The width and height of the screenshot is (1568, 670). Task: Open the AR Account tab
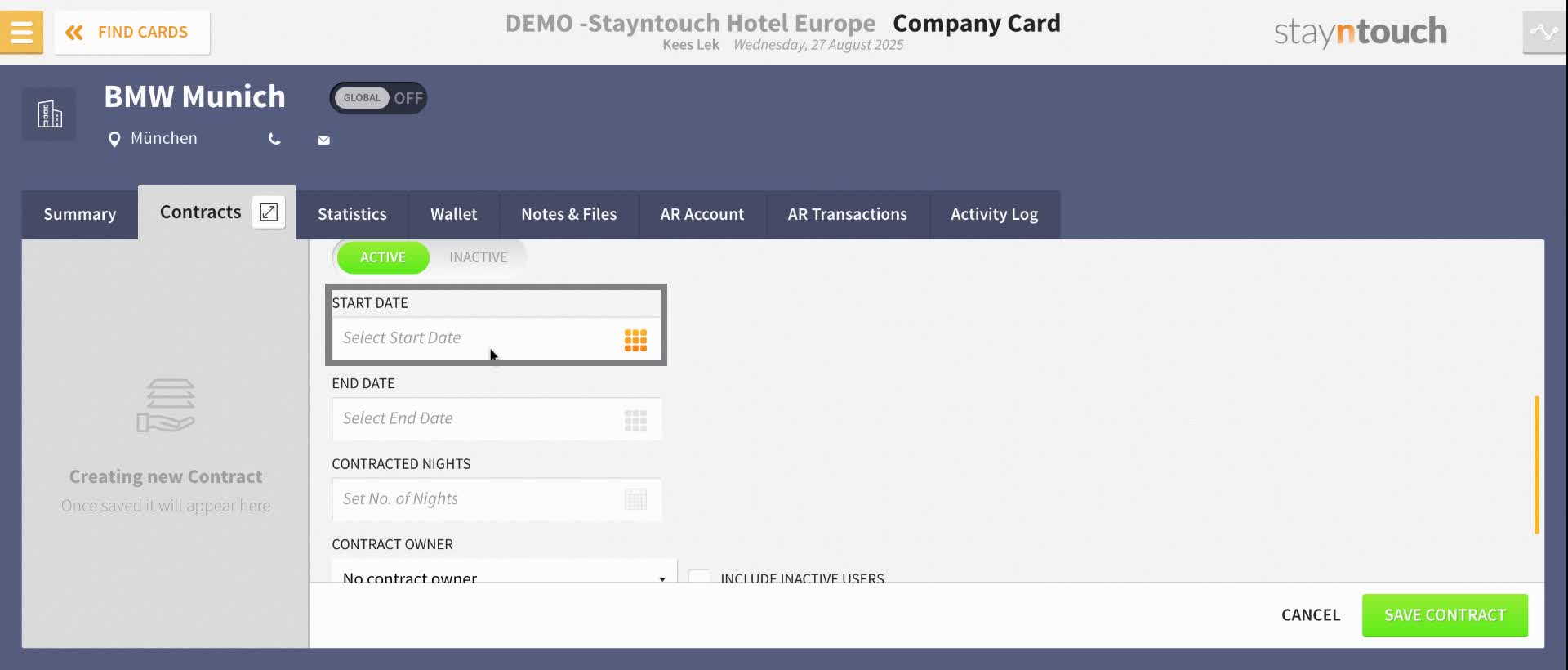702,214
